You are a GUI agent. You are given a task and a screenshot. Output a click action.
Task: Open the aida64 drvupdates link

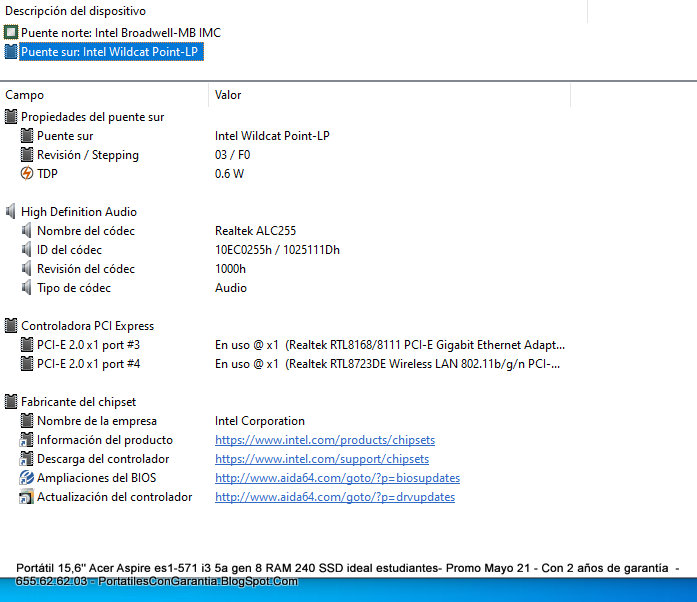pos(335,497)
